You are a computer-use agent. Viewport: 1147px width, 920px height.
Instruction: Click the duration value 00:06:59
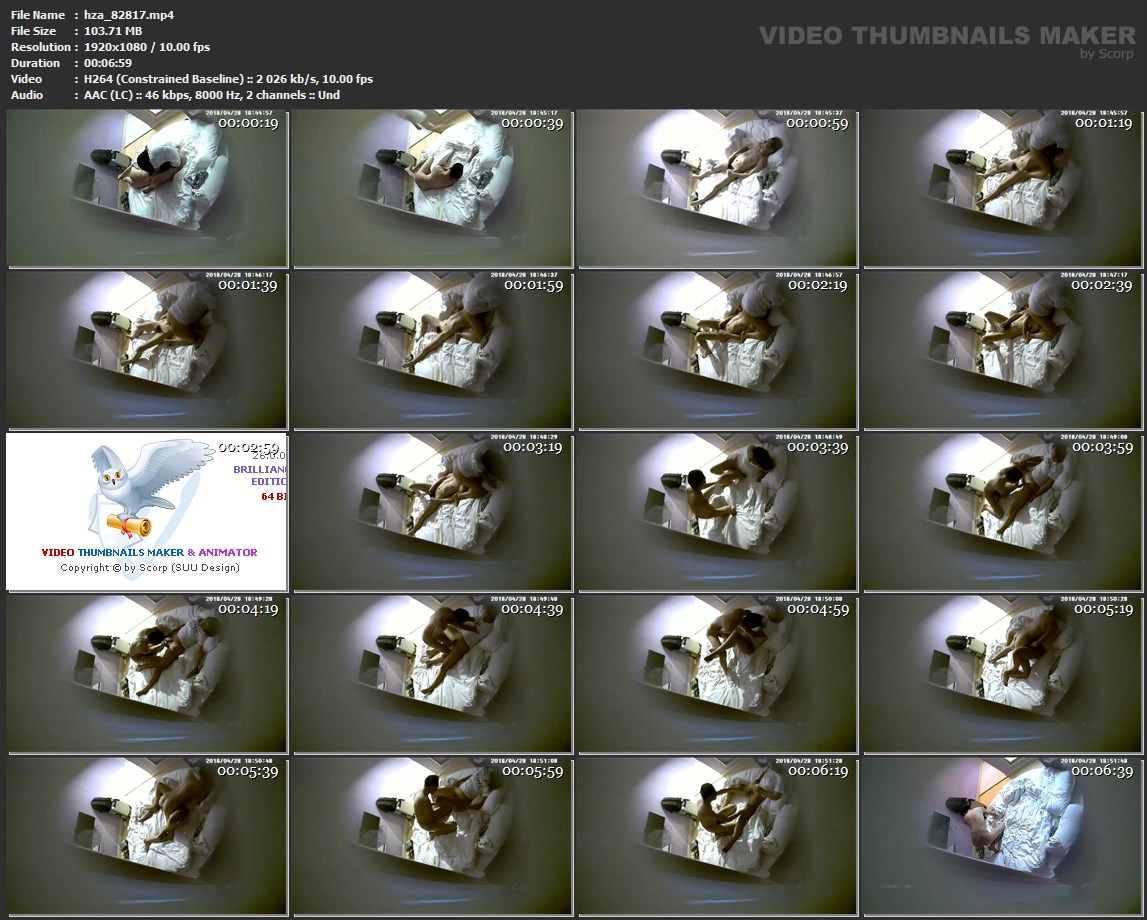point(108,63)
